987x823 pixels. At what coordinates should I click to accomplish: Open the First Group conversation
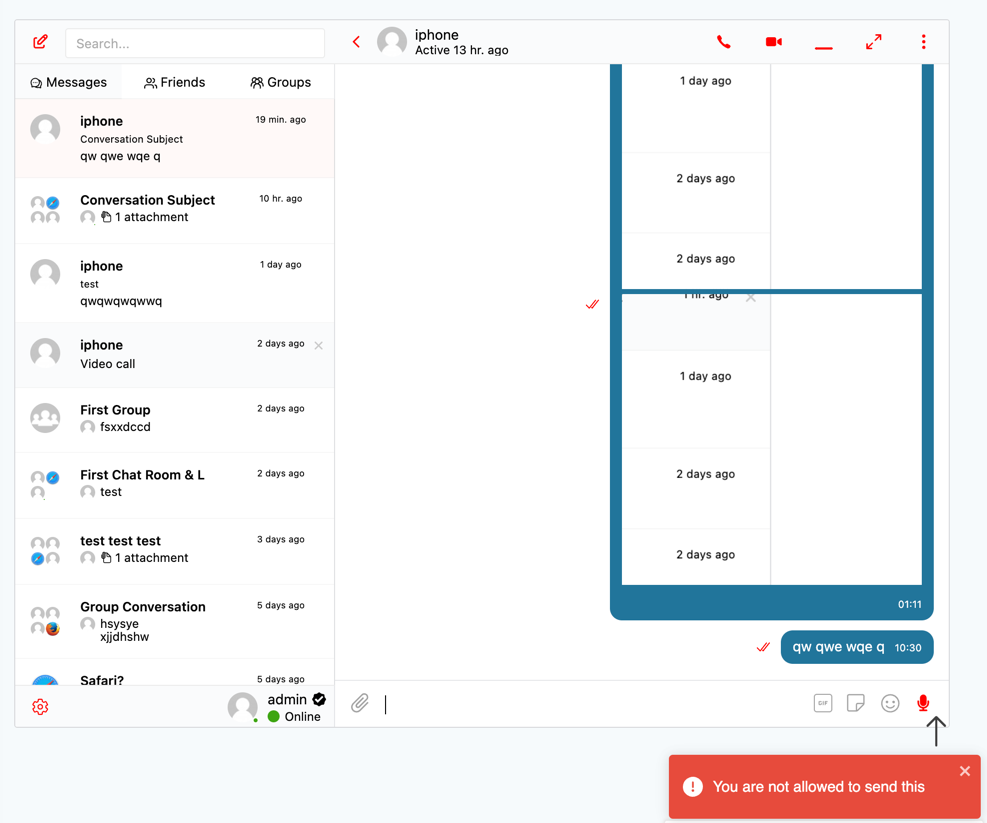tap(175, 418)
